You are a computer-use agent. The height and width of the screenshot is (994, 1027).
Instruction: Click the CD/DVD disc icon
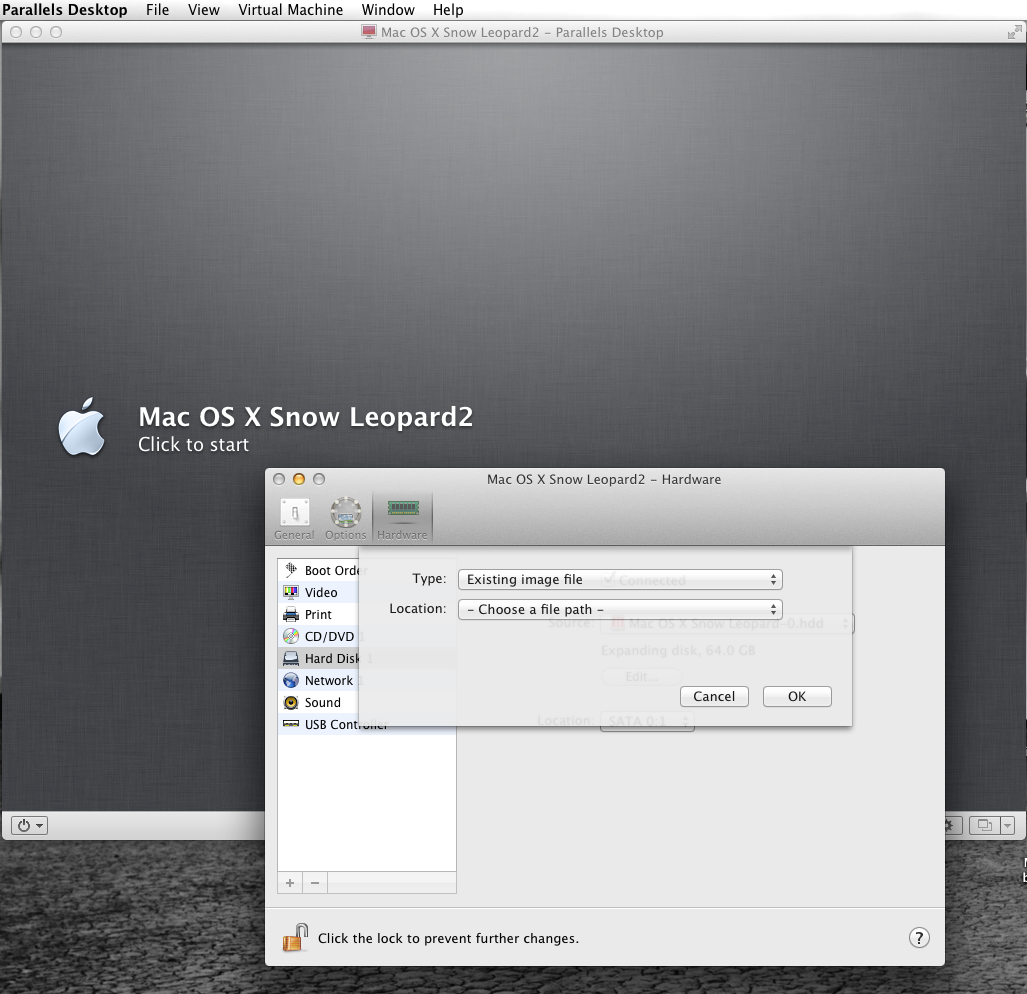click(291, 636)
